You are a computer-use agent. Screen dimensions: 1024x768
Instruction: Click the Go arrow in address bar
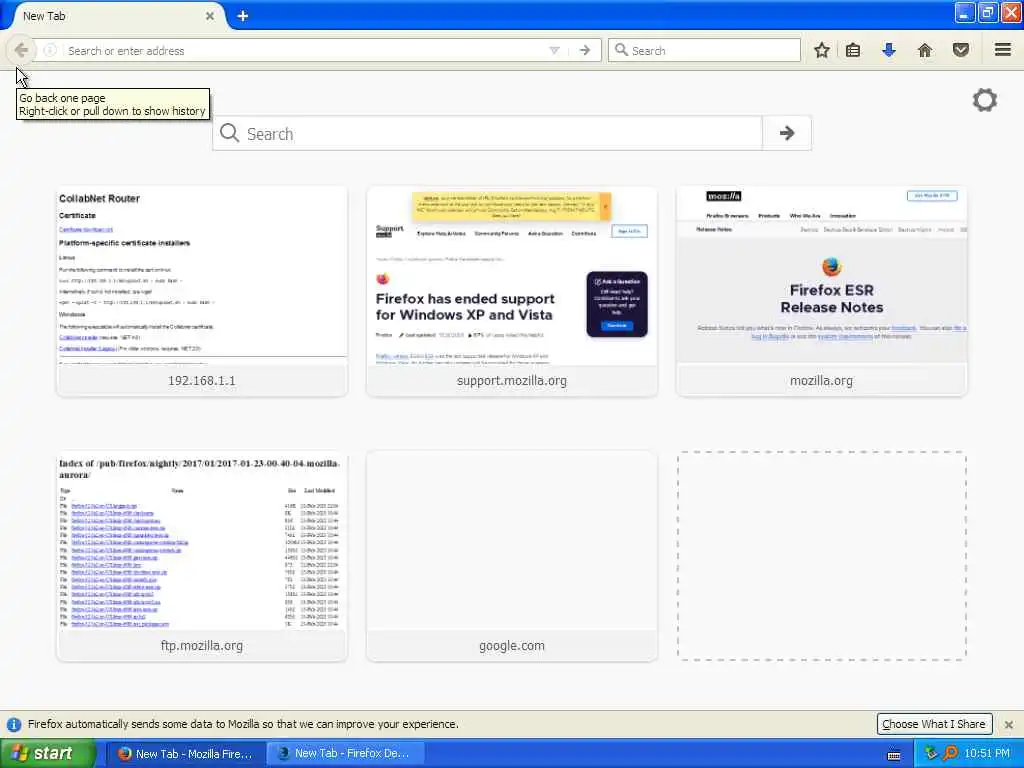pos(584,50)
